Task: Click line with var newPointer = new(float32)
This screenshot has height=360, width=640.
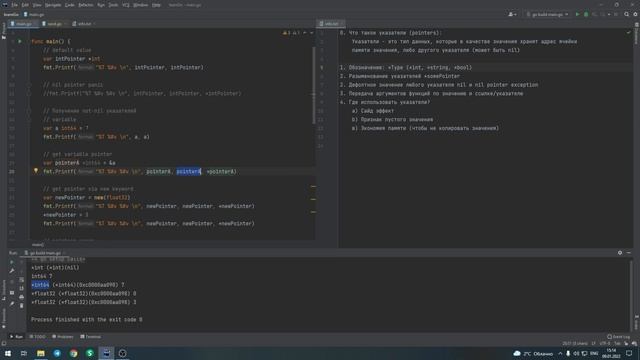Action: pyautogui.click(x=87, y=198)
